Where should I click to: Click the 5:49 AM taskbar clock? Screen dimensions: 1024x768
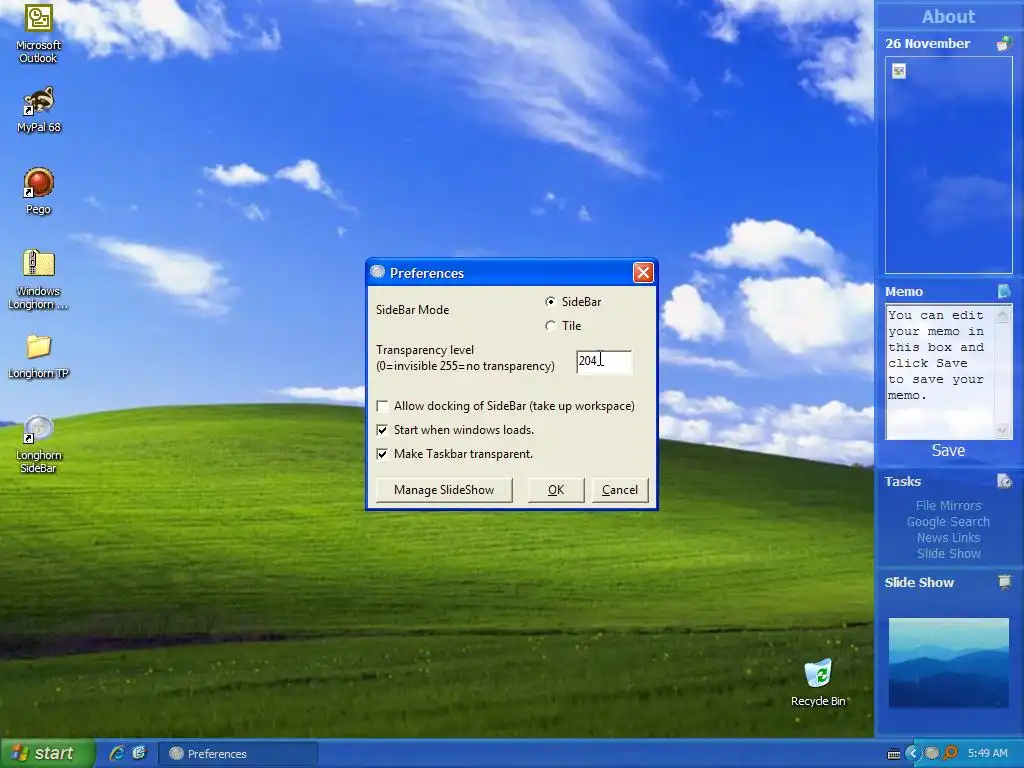coord(987,754)
